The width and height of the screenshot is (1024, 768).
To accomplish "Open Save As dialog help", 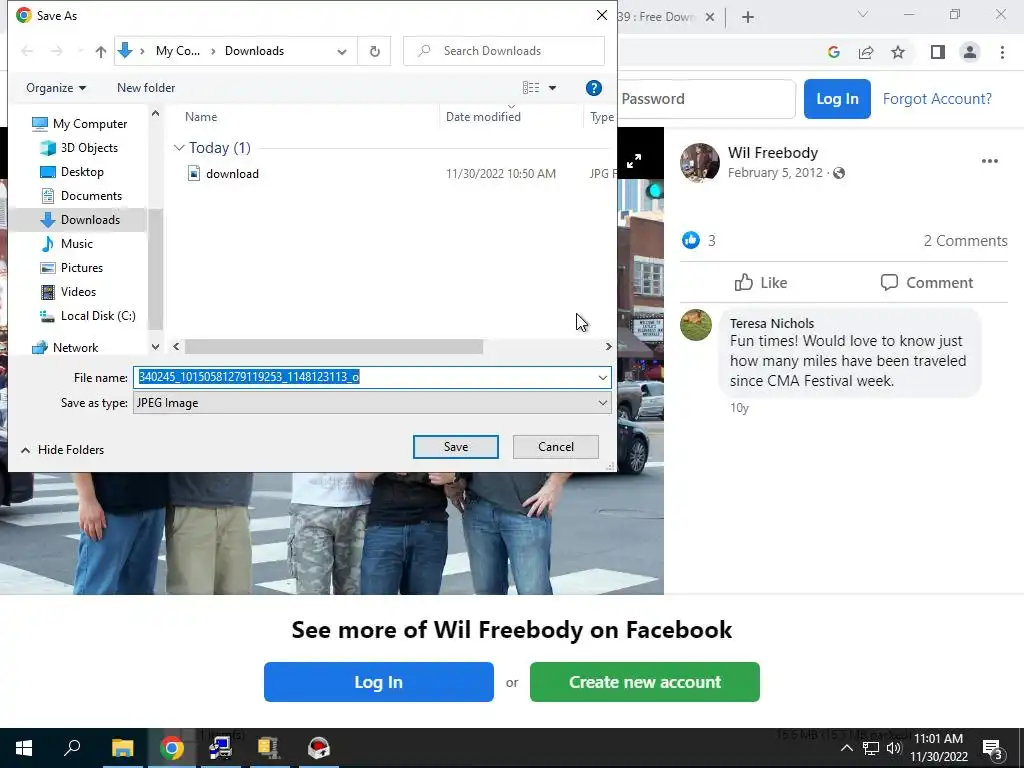I will [593, 88].
